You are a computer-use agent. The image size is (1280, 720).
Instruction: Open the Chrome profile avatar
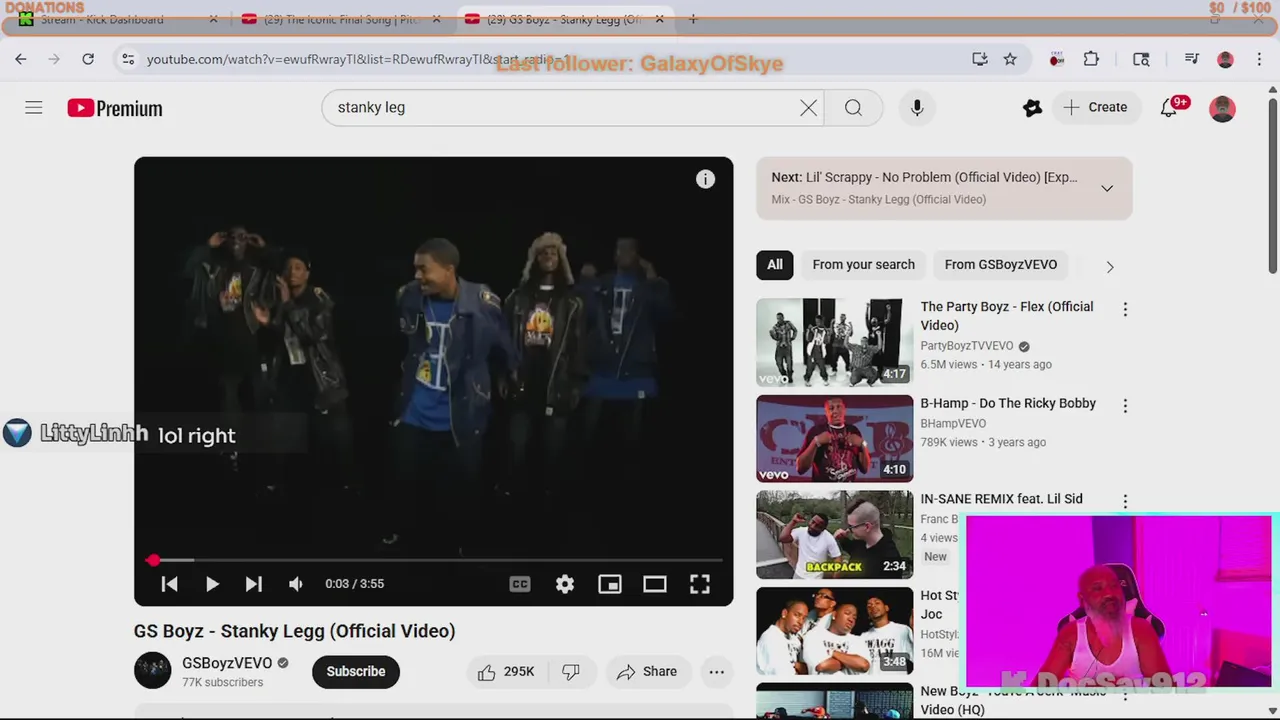pos(1225,59)
